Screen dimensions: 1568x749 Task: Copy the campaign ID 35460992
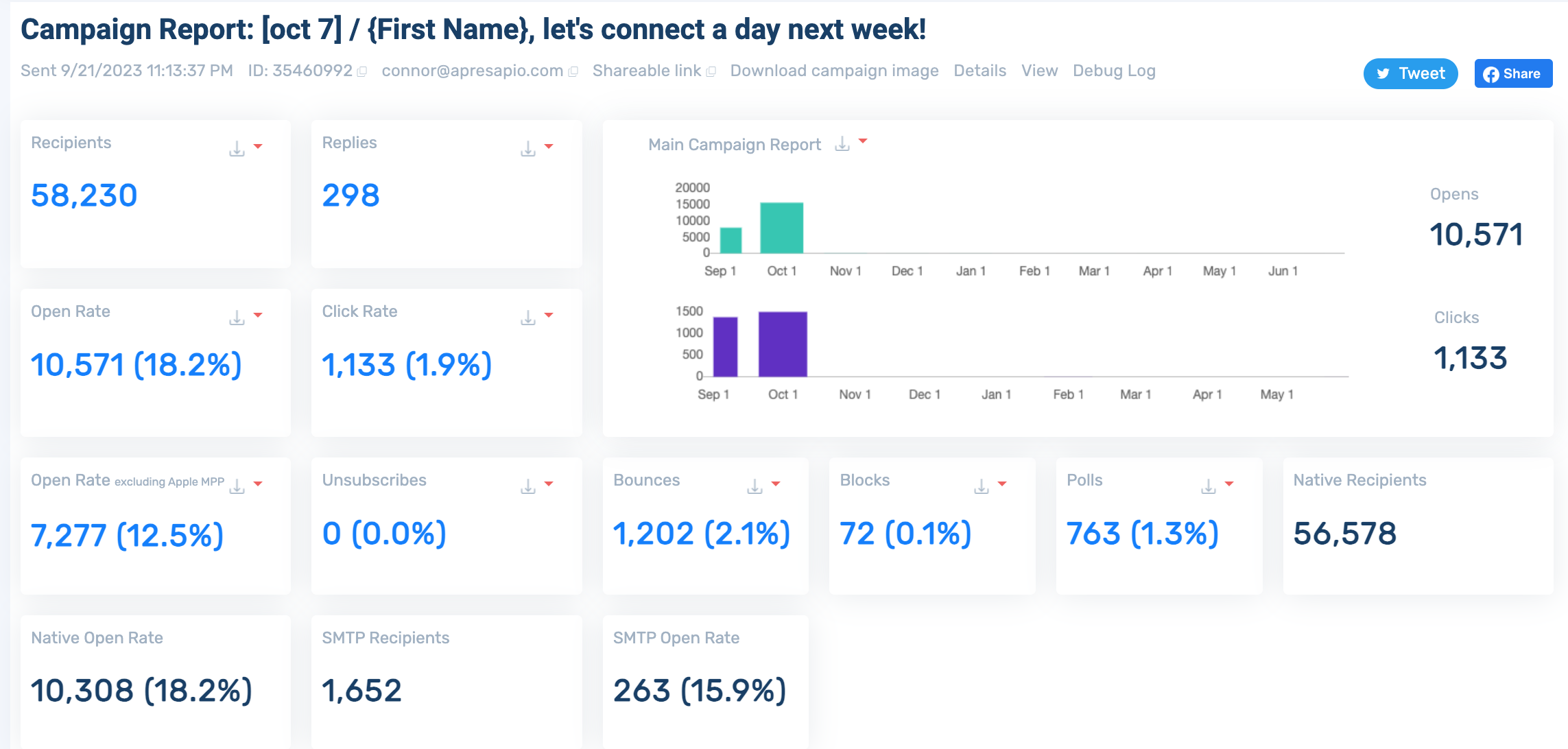coord(362,71)
